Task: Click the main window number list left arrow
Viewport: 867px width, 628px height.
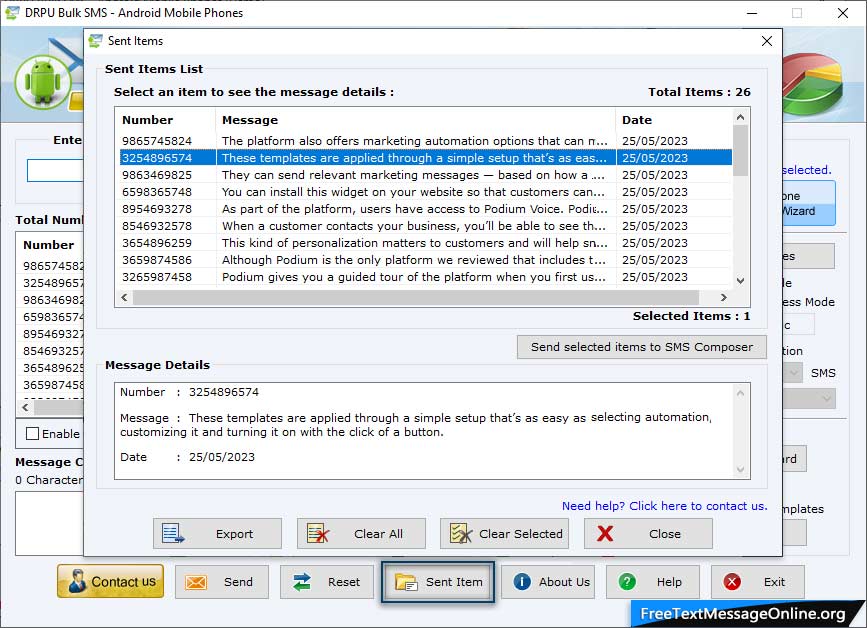Action: (25, 407)
